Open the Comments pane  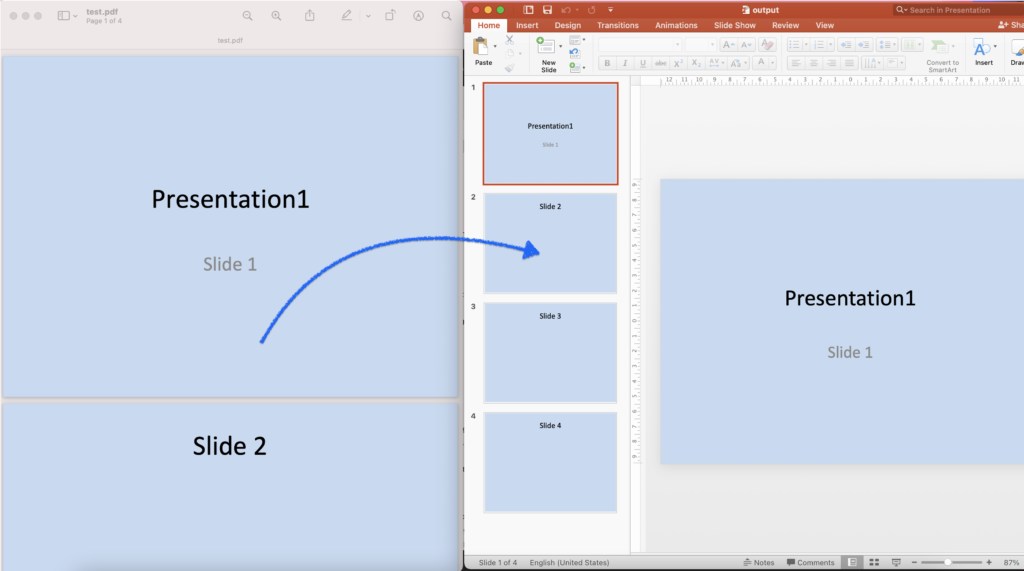point(811,563)
